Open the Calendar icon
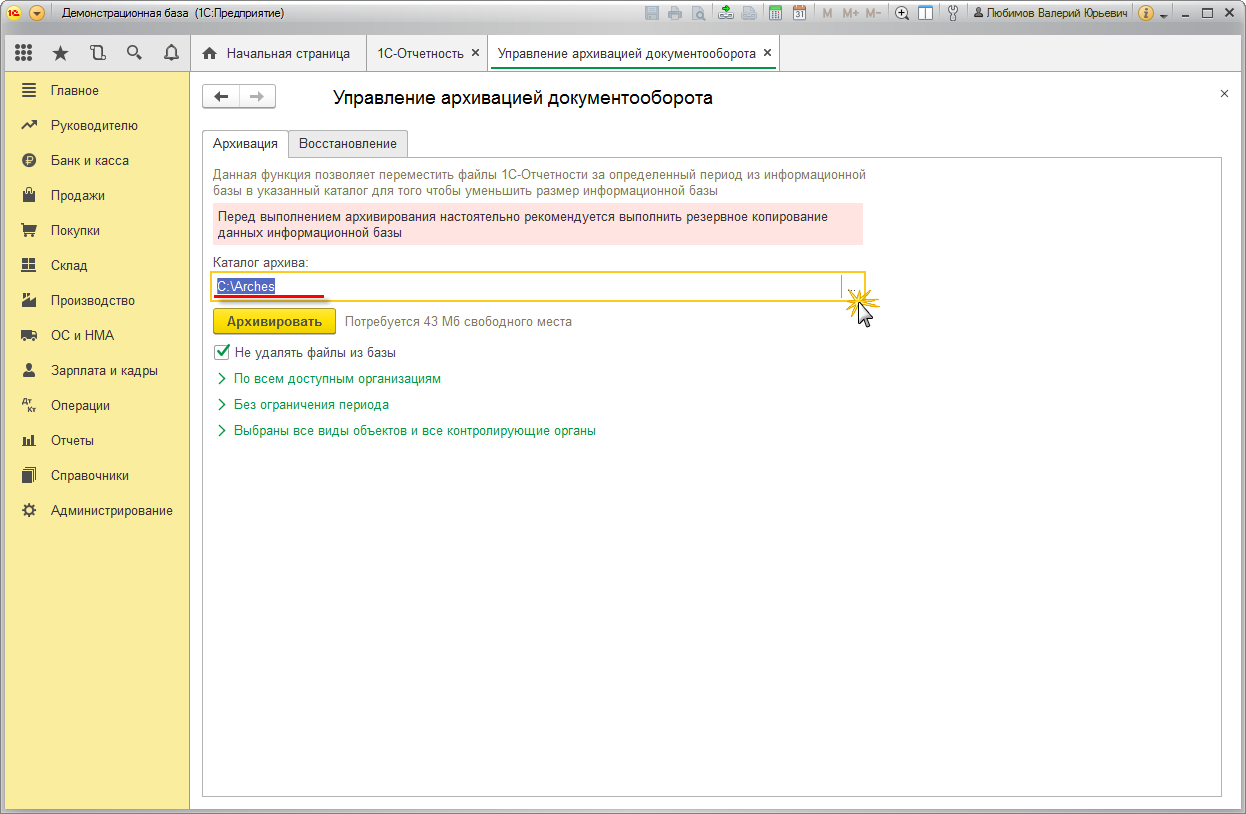The height and width of the screenshot is (814, 1246). [799, 13]
